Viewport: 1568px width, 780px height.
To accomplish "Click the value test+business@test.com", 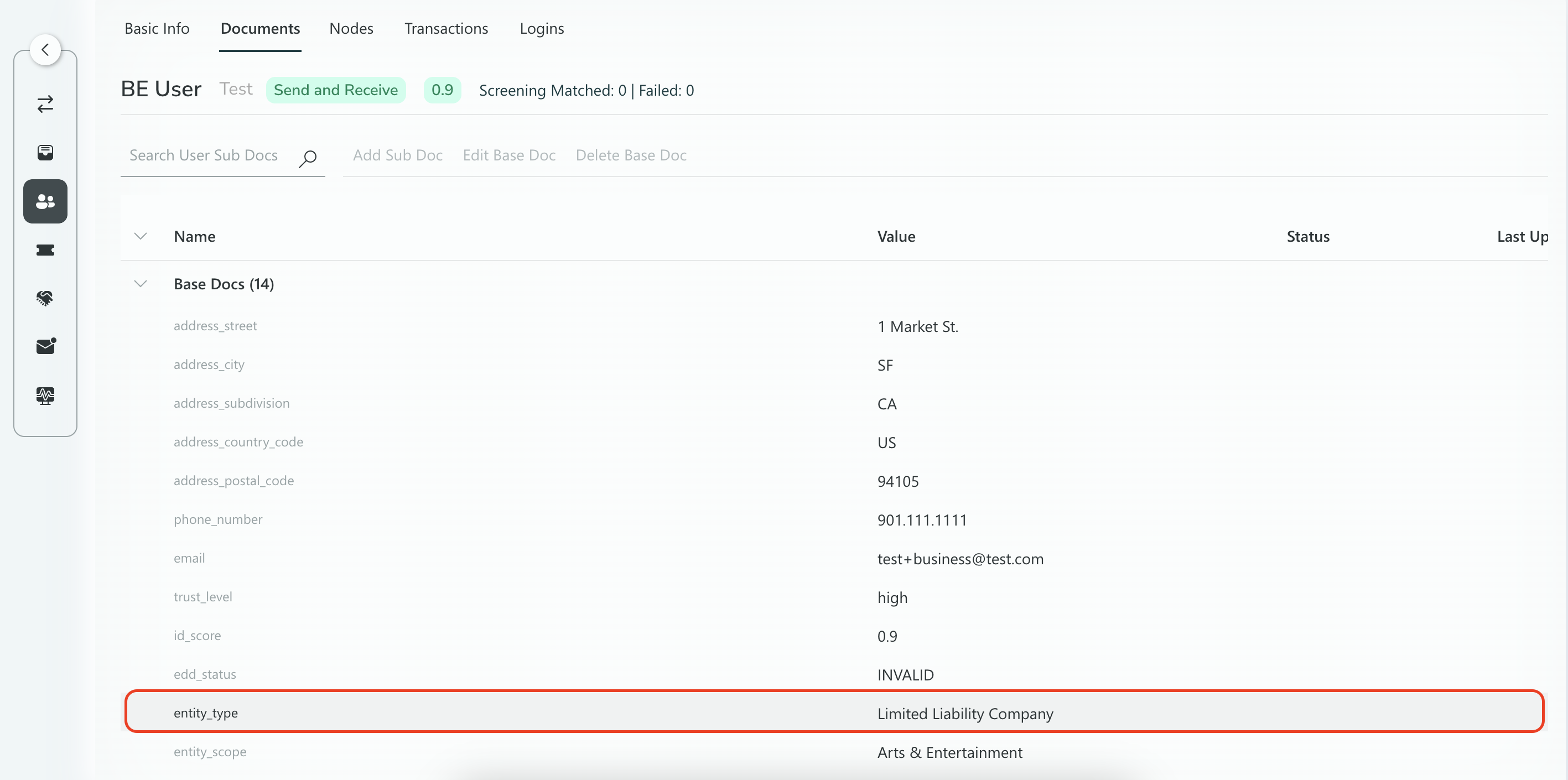I will coord(960,559).
